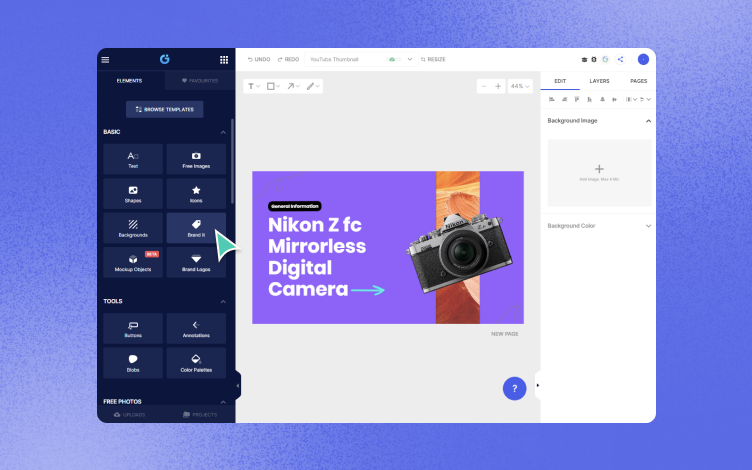Collapse the Free Photos section

click(x=223, y=402)
